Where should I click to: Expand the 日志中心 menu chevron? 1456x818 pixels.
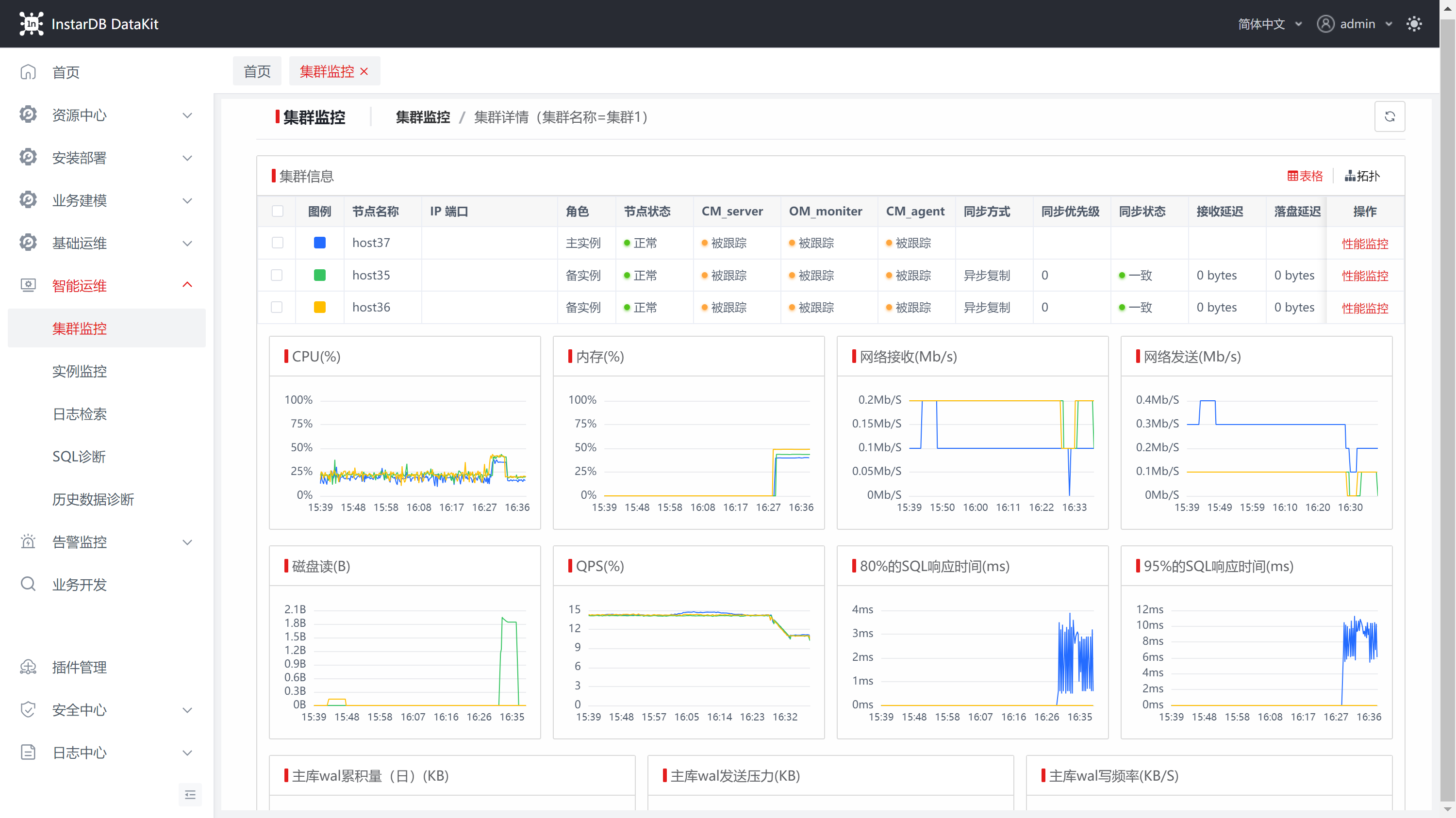[188, 753]
